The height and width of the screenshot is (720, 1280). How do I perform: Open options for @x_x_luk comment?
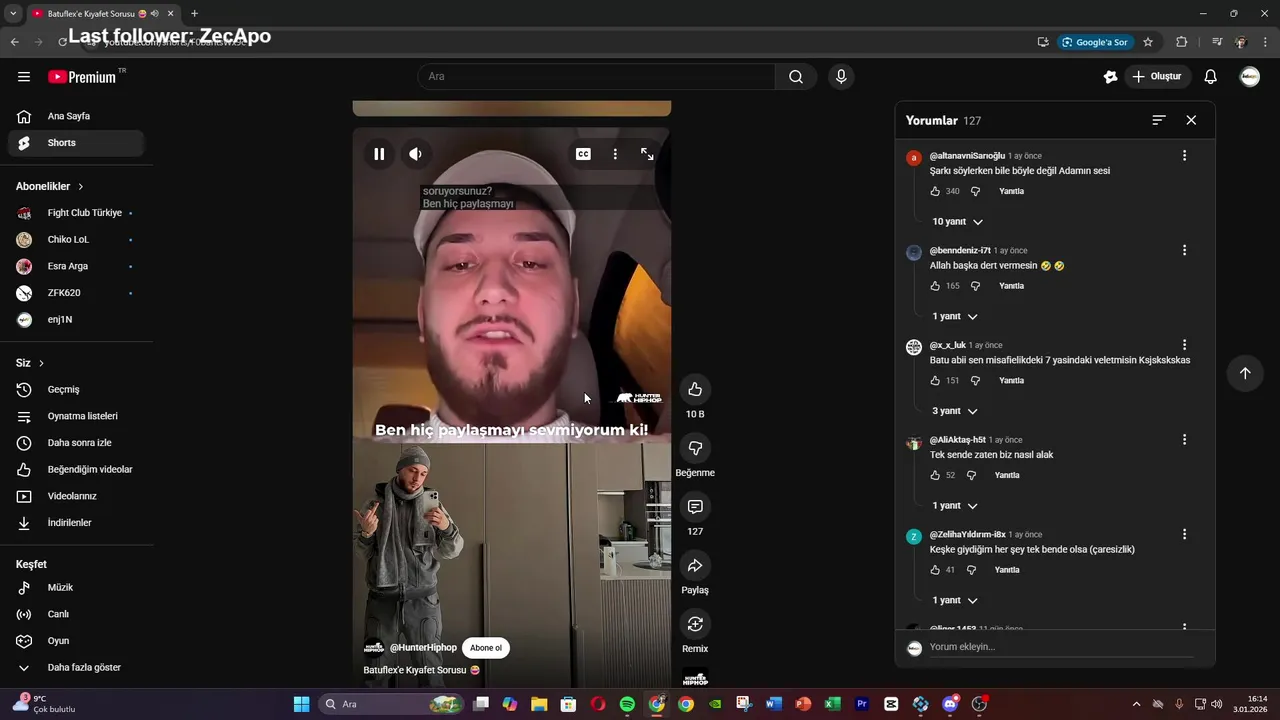(x=1184, y=345)
